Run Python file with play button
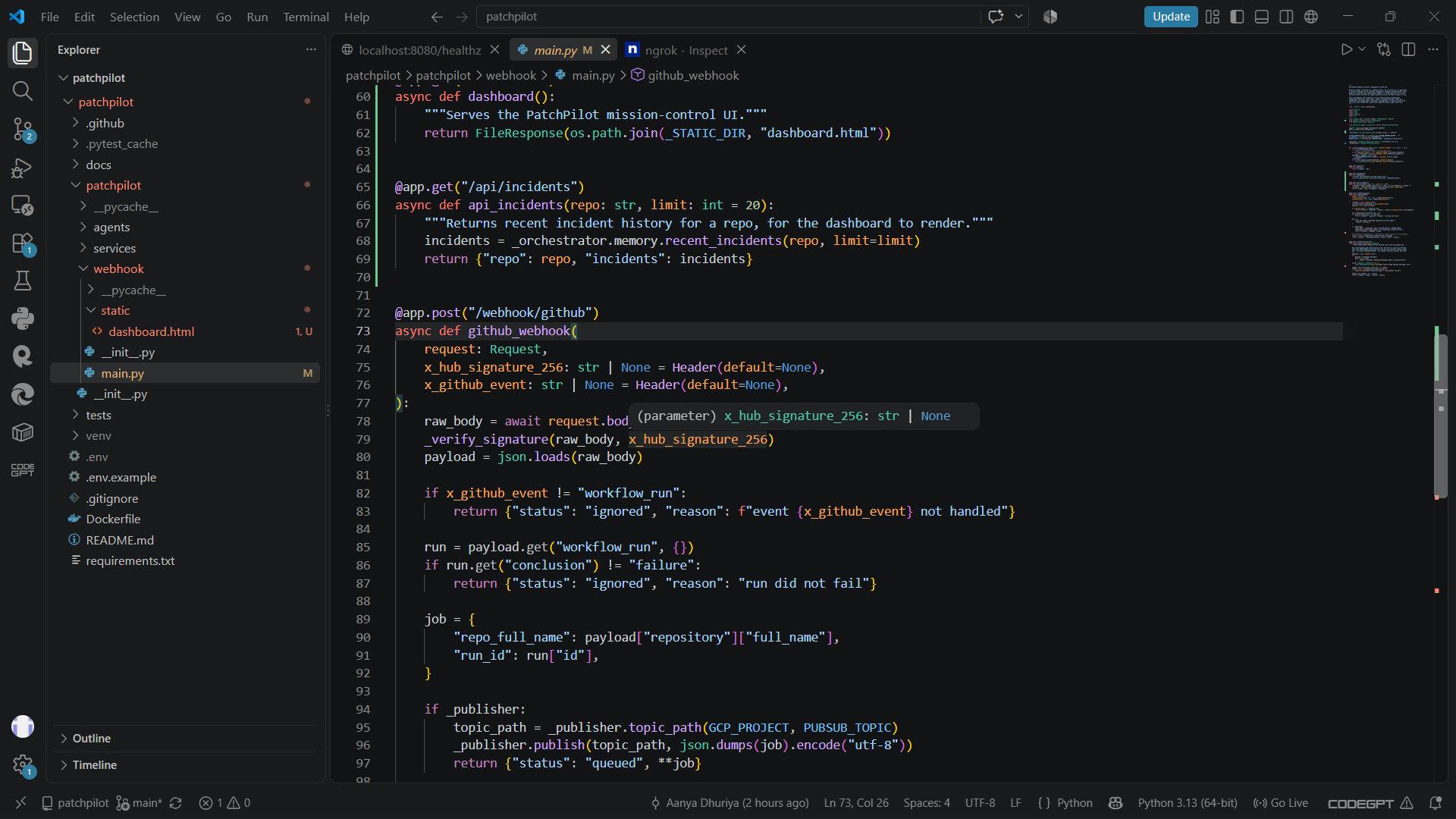Screen dimensions: 1456x819 (1347, 50)
